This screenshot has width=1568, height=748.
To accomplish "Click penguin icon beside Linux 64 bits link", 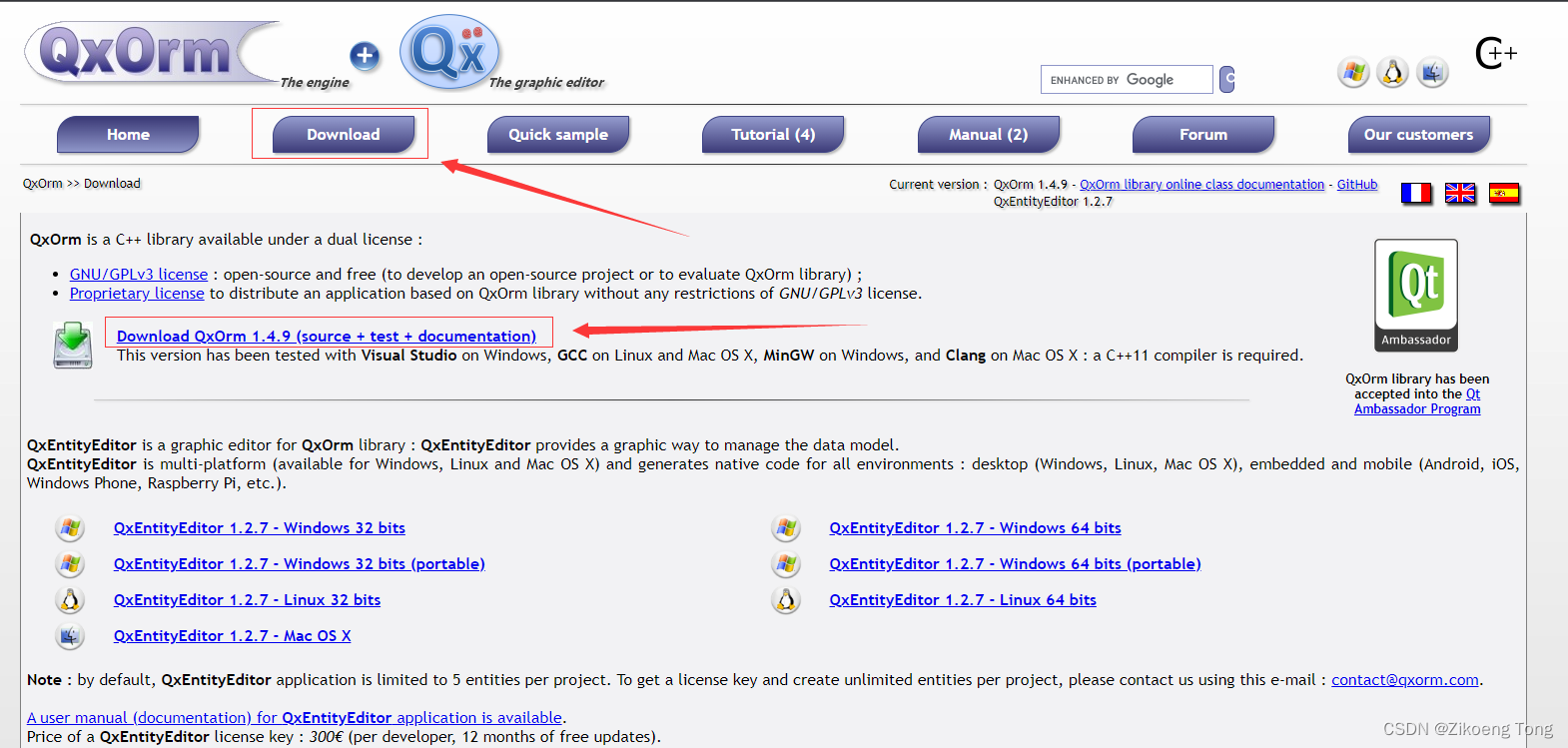I will (786, 599).
